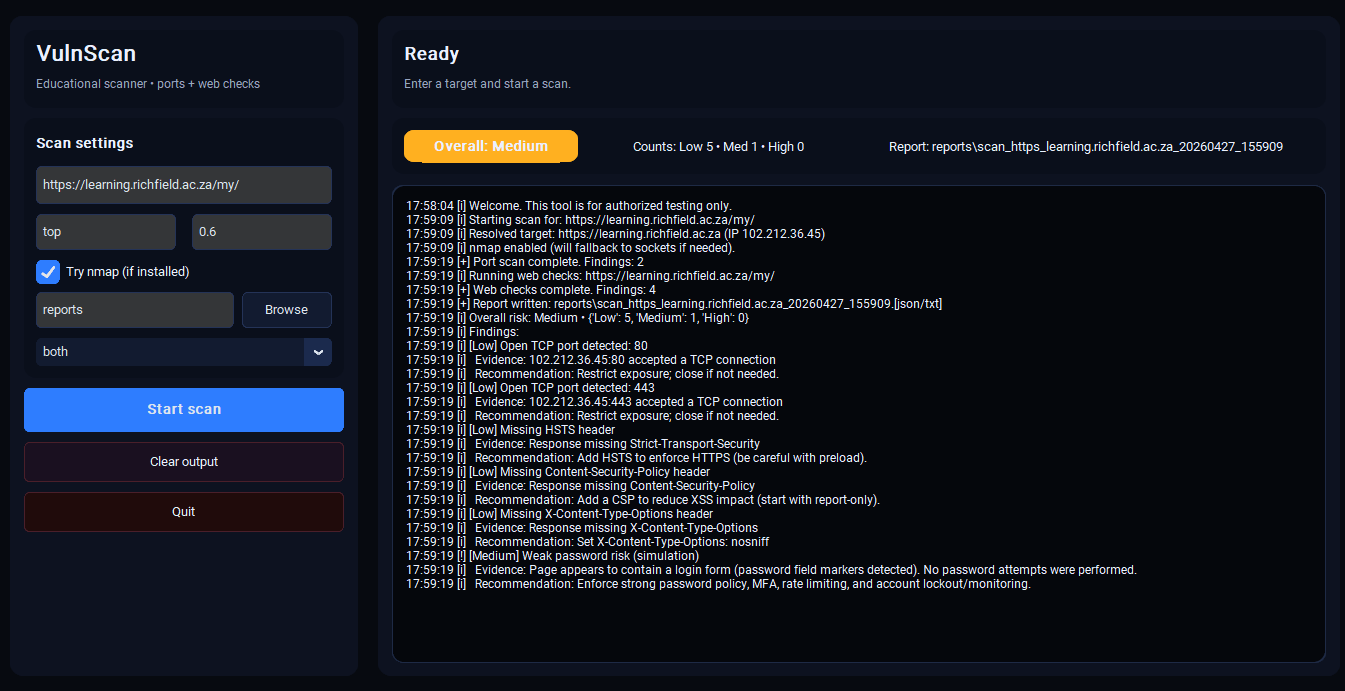Click recommendation 'Enforce strong password policy, MFA'
This screenshot has width=1345, height=691.
[x=718, y=584]
